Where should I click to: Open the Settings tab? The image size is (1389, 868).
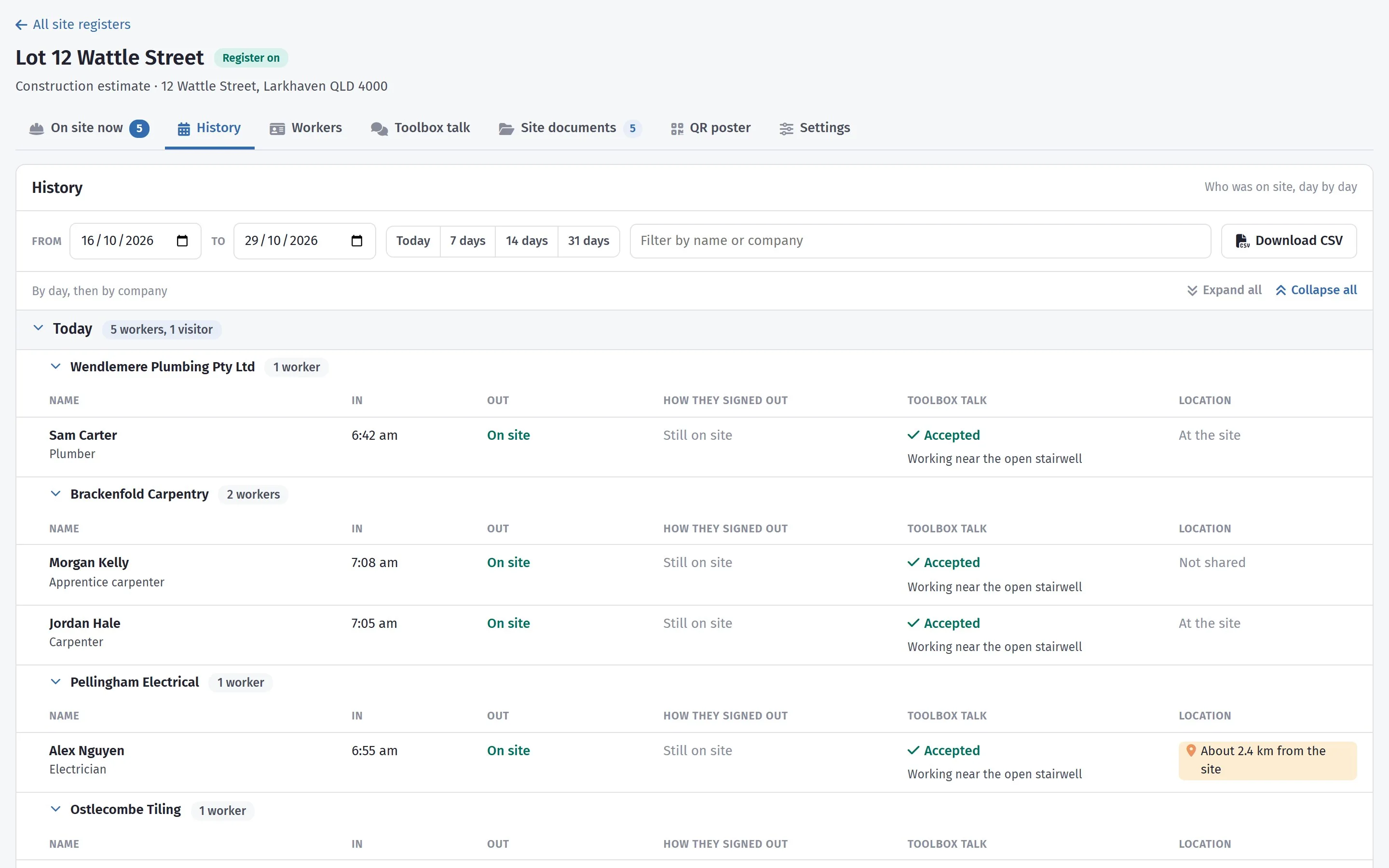coord(815,128)
